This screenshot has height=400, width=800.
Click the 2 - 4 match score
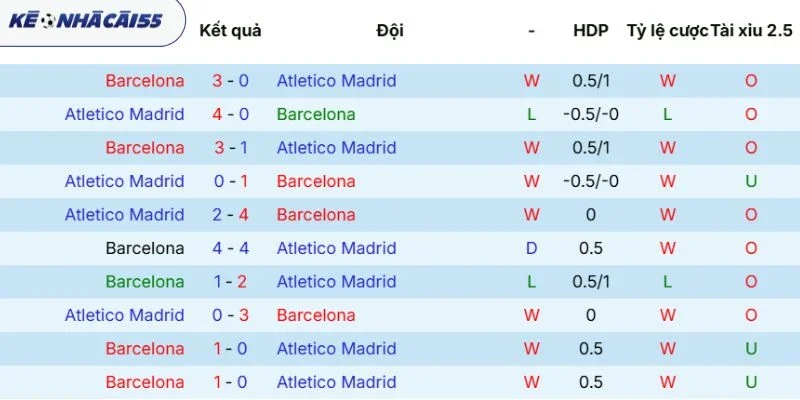tap(230, 215)
